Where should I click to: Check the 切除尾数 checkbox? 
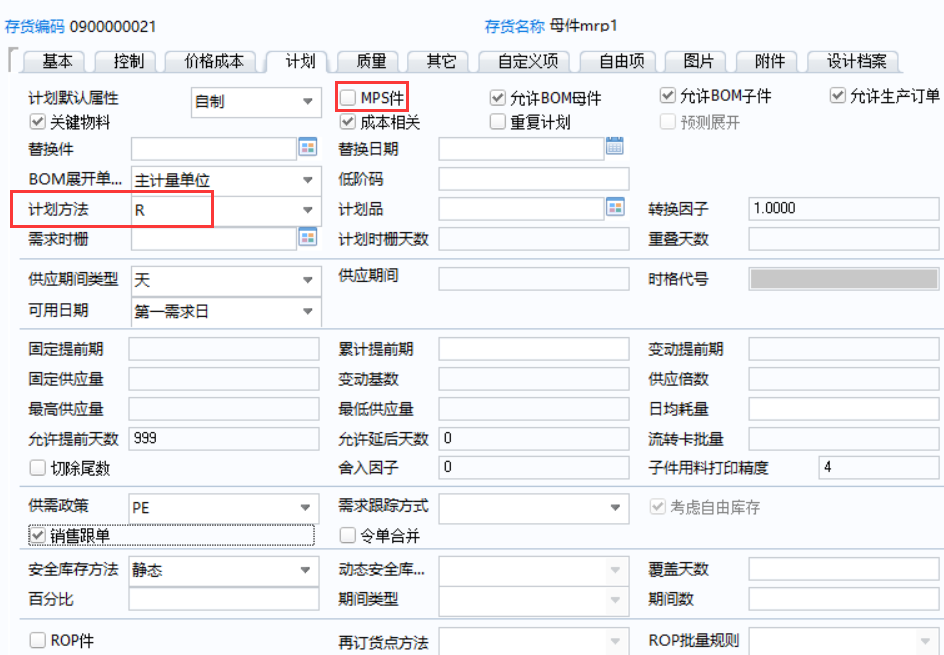(38, 467)
